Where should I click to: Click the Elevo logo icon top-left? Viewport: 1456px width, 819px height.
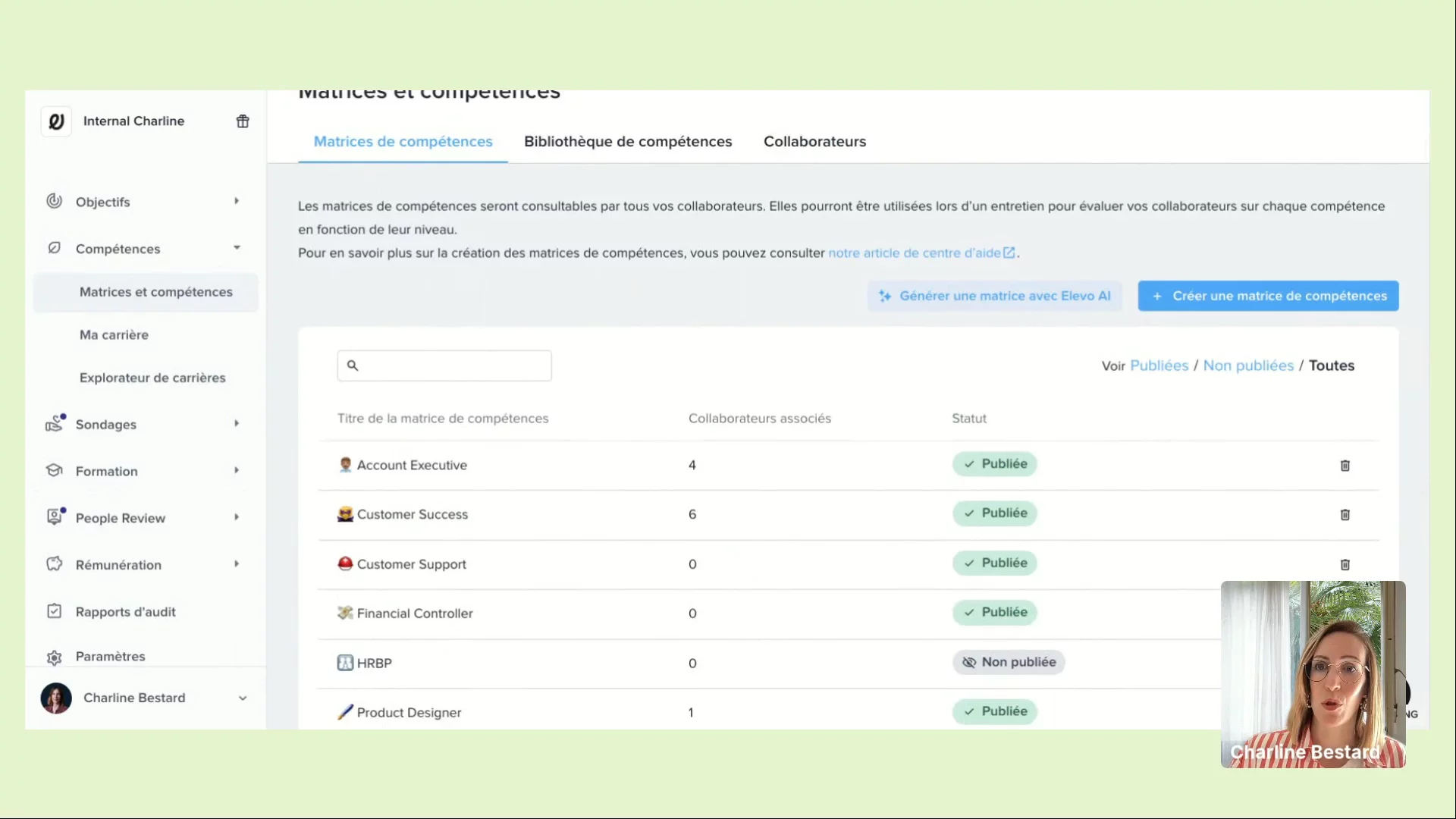click(x=56, y=121)
